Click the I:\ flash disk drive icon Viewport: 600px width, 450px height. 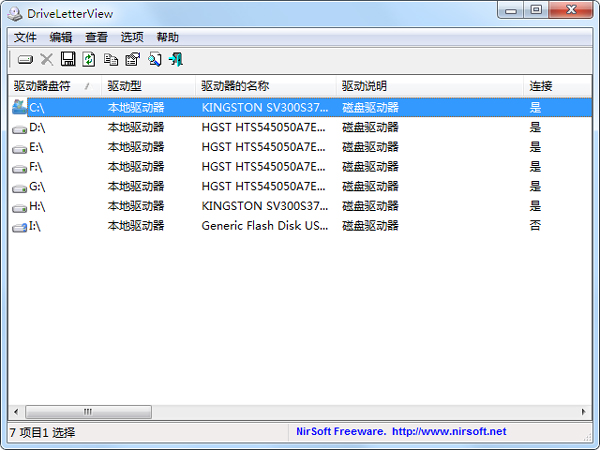click(x=19, y=227)
